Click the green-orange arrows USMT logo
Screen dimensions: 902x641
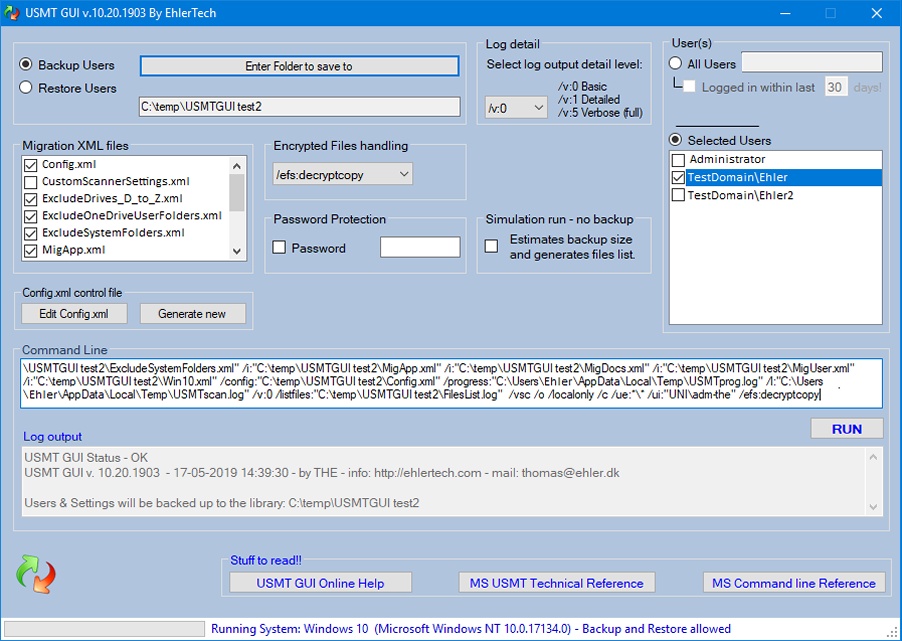(x=36, y=574)
